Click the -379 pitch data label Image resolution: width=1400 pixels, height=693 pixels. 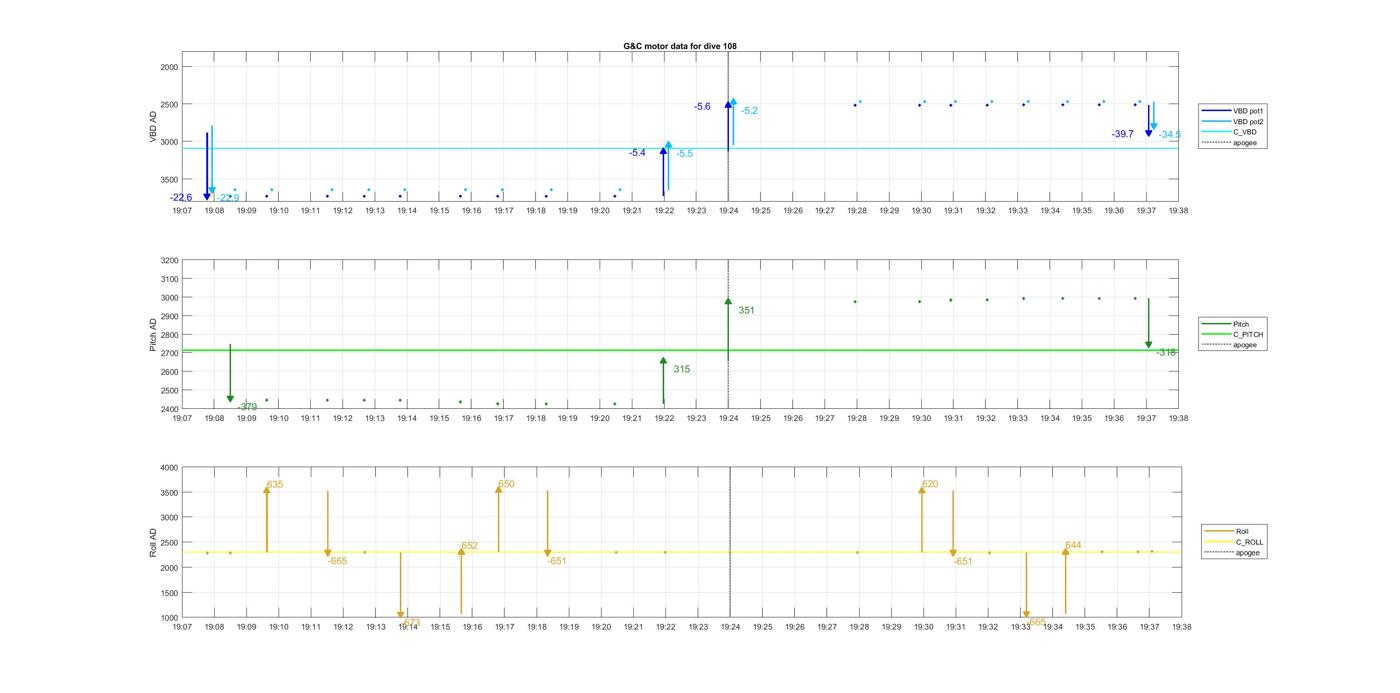point(247,407)
